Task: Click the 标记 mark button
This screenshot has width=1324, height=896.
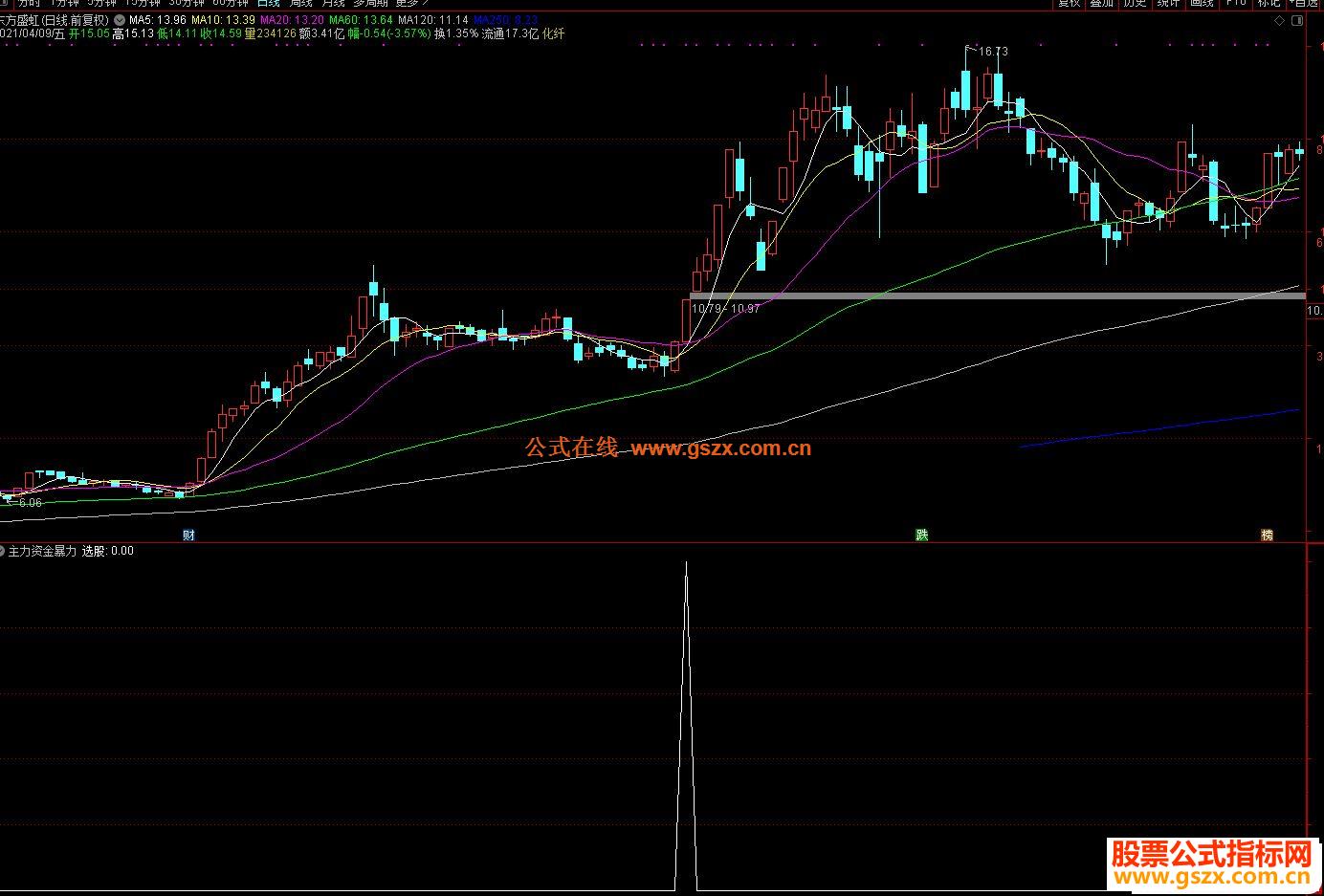Action: click(1269, 4)
